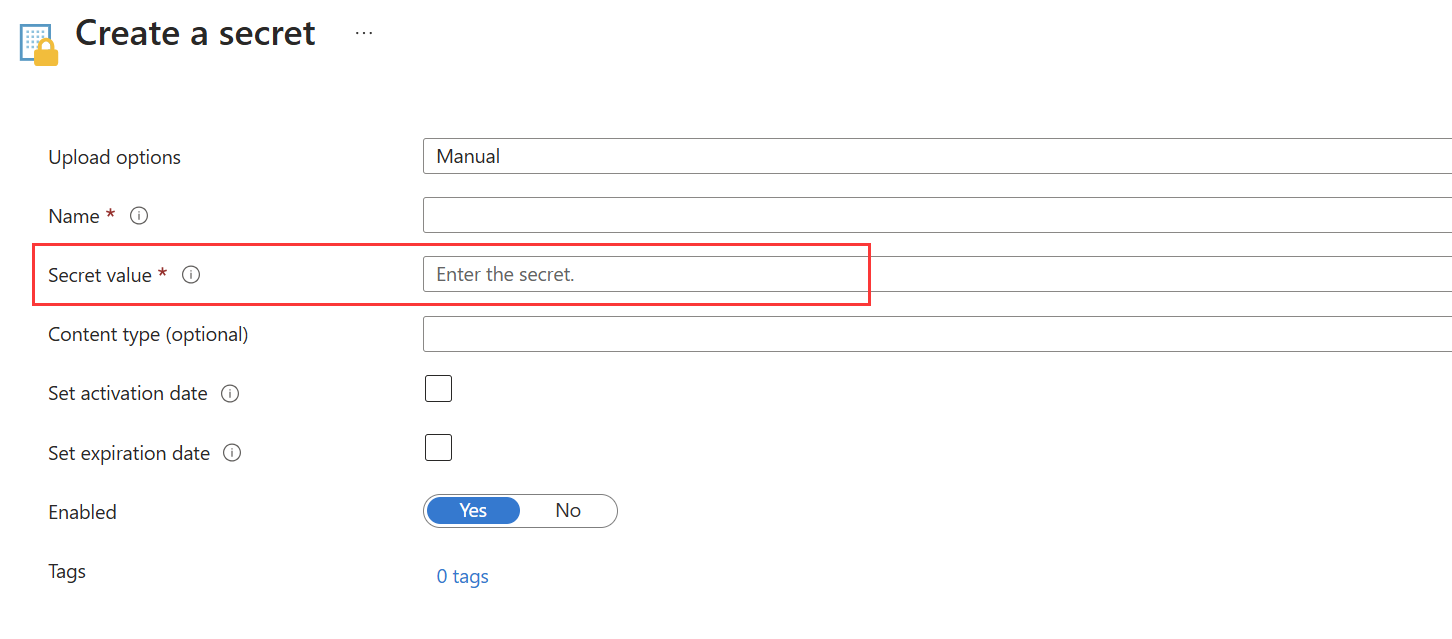The width and height of the screenshot is (1452, 639).
Task: Focus the Name text field
Action: pos(937,215)
